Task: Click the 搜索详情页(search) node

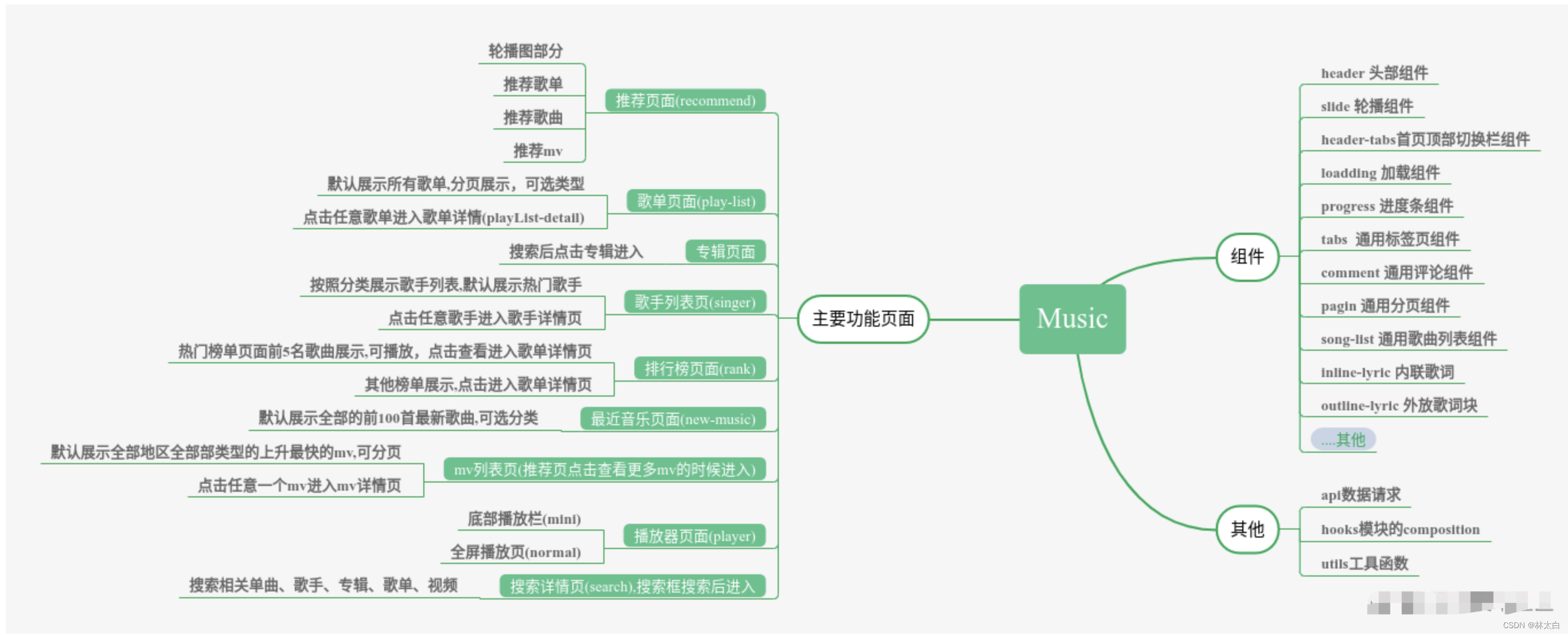Action: tap(633, 586)
